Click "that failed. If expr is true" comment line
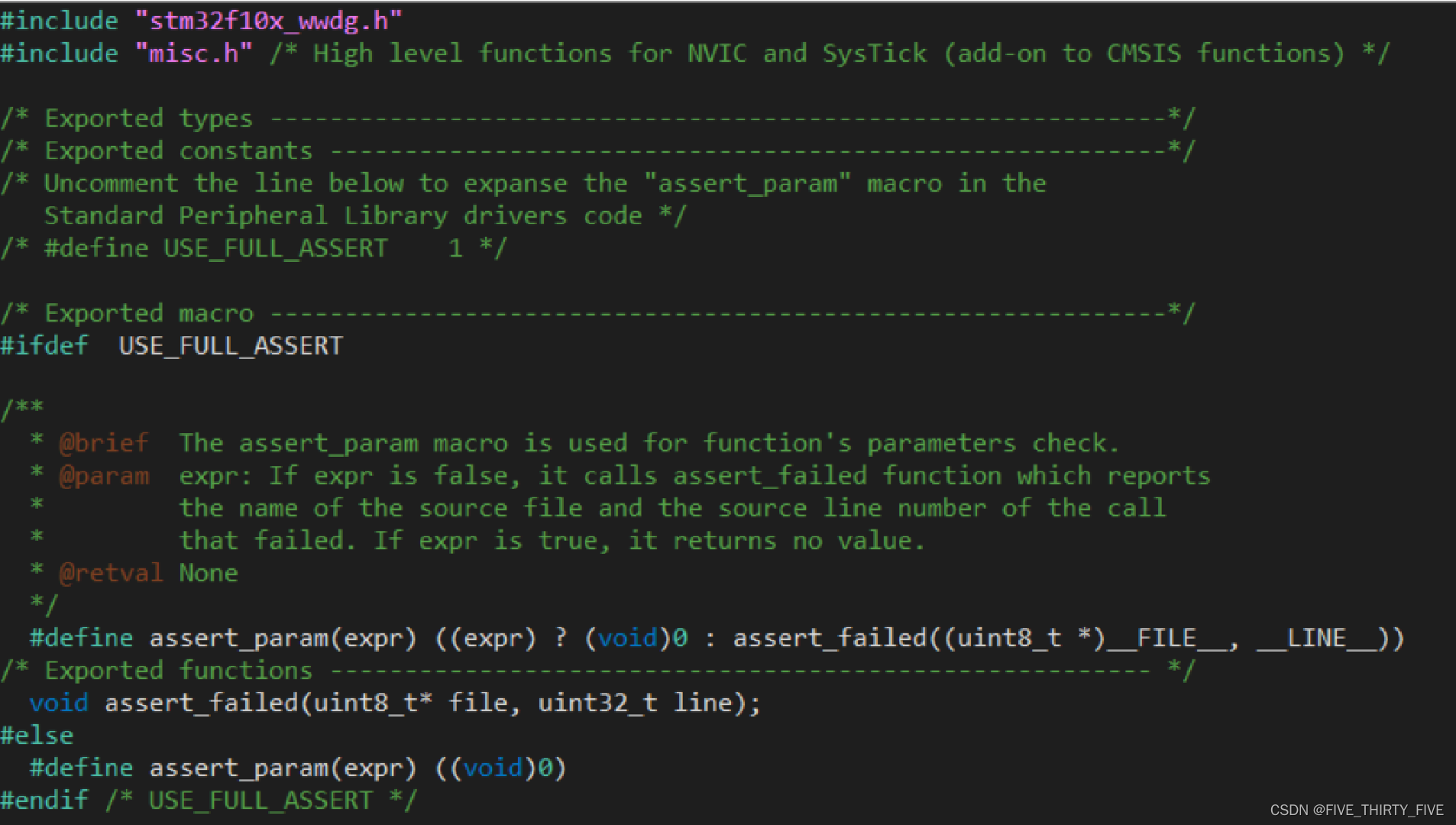This screenshot has width=1456, height=825. (x=552, y=541)
